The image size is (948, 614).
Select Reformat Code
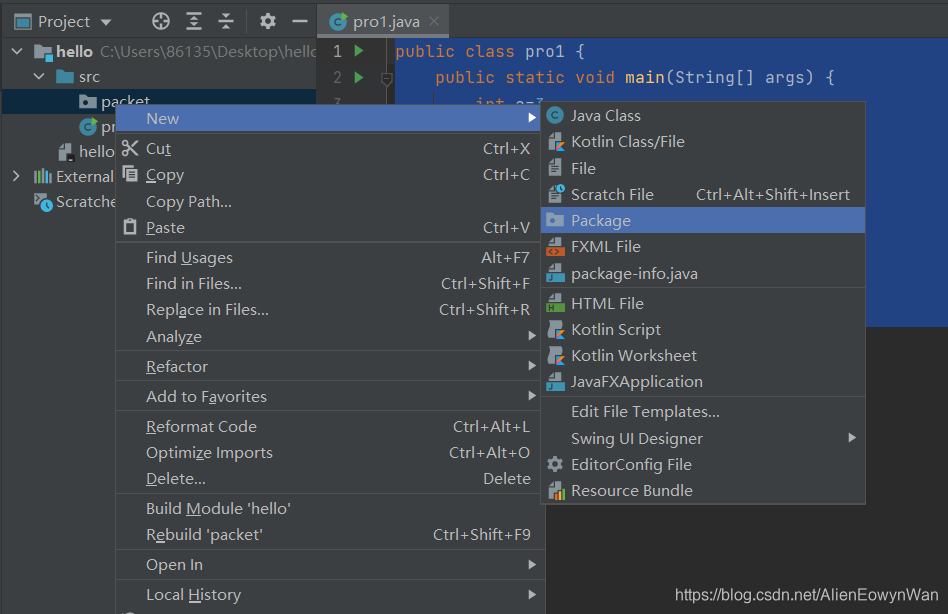coord(330,427)
